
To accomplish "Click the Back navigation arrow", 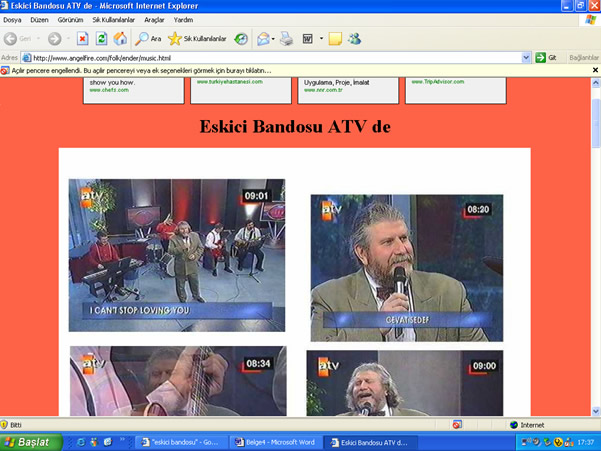I will click(12, 39).
